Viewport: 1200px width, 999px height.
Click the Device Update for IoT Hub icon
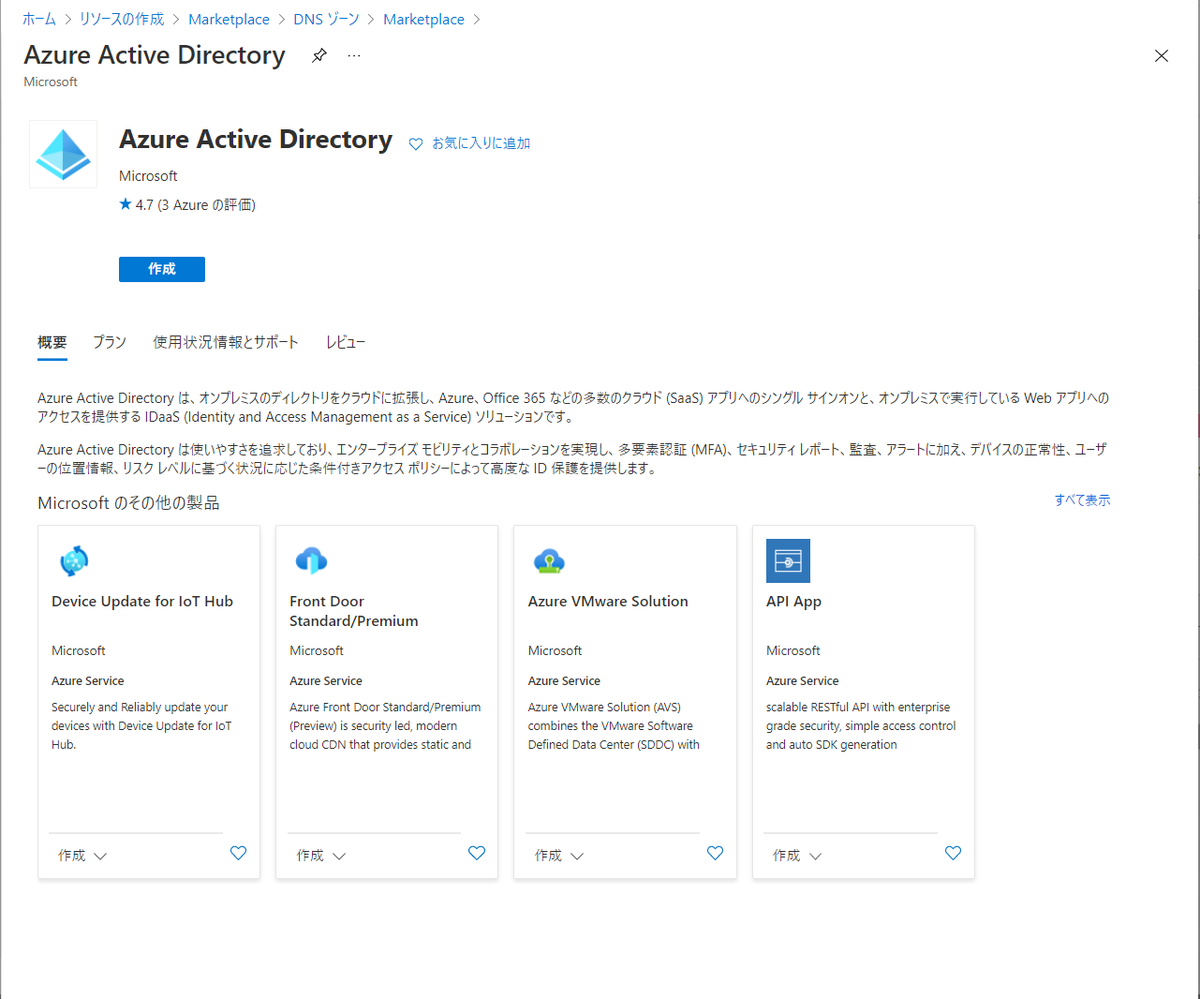pyautogui.click(x=74, y=561)
